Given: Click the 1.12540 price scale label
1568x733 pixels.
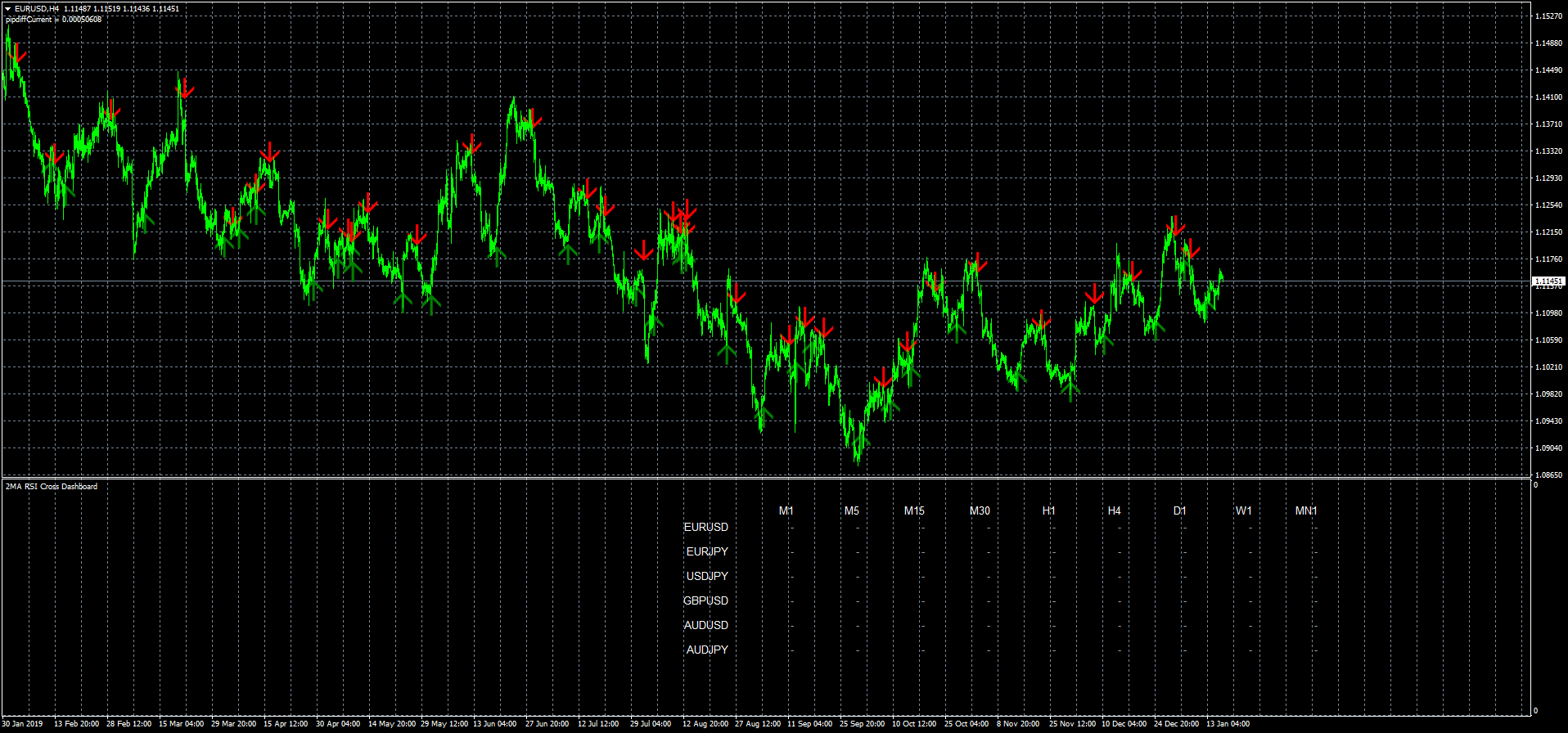Looking at the screenshot, I should 1548,205.
